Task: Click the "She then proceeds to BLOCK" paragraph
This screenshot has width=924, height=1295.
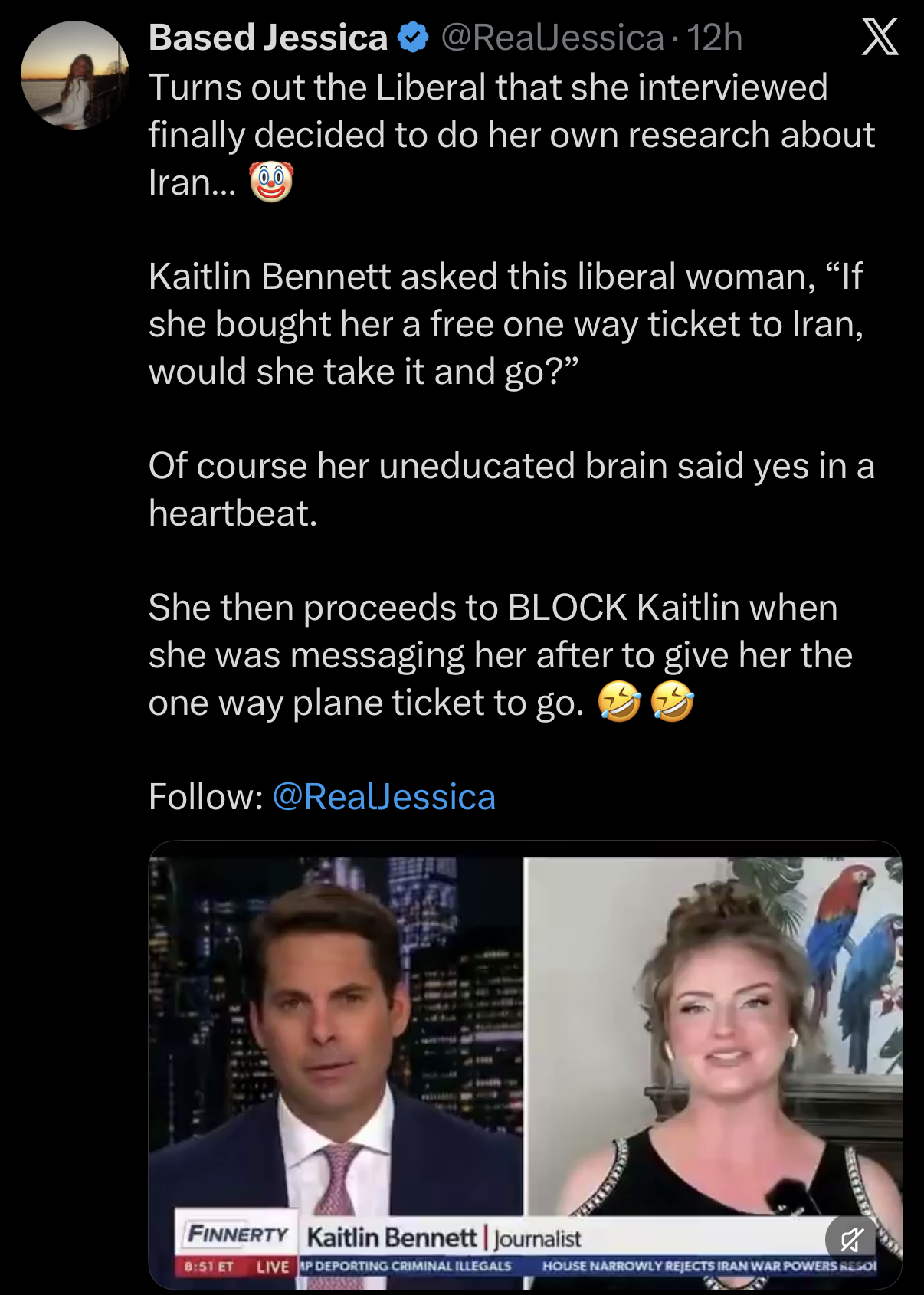Action: 500,654
